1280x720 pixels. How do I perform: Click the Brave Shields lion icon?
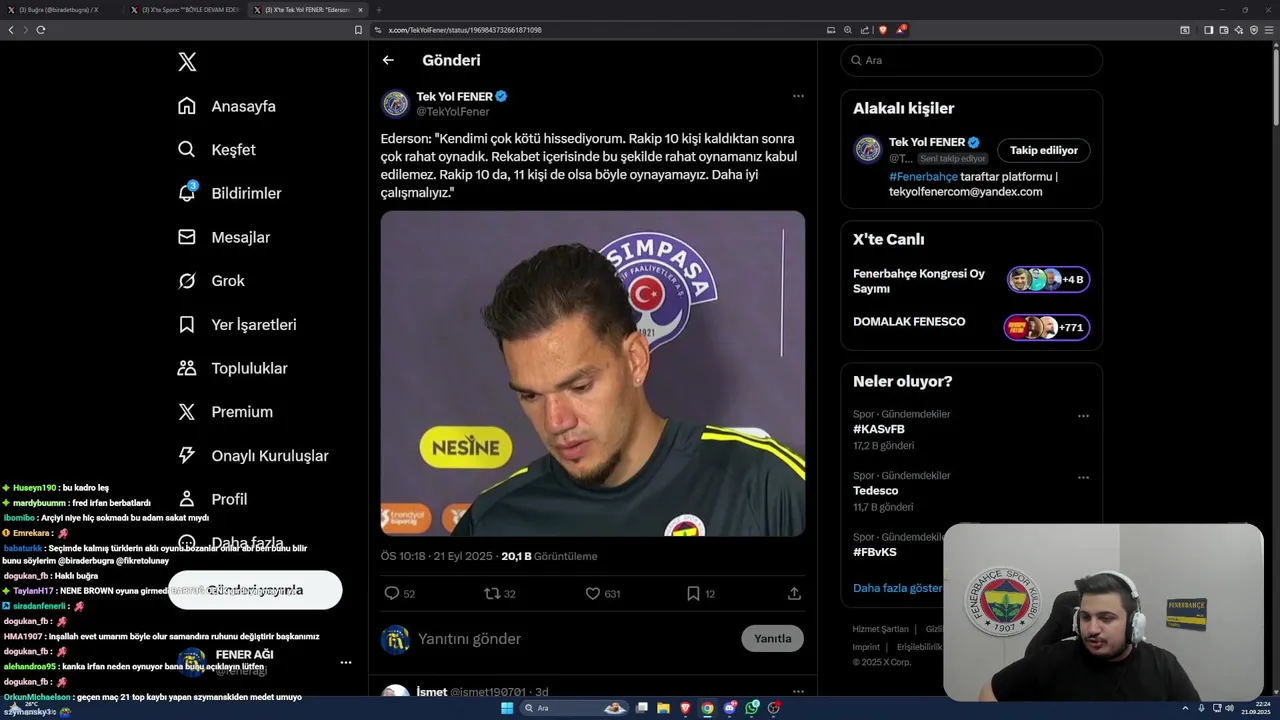tap(882, 30)
